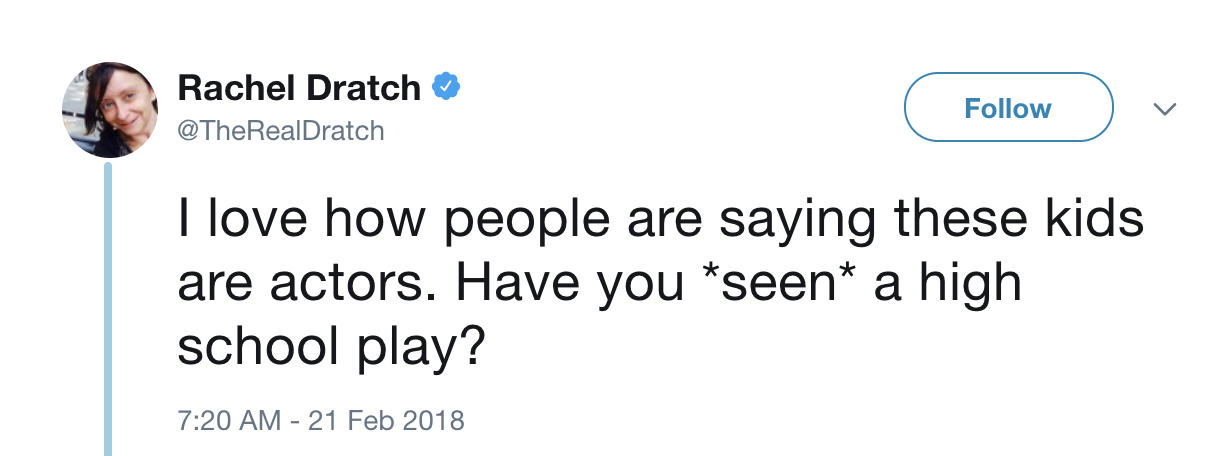Click the @TheRealDratch handle
Screen dimensions: 1232x456
281,130
